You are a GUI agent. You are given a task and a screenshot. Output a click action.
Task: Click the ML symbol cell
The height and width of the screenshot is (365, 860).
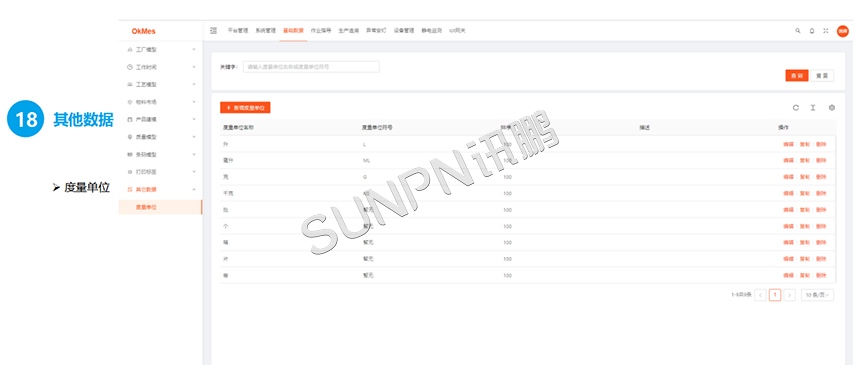(x=366, y=161)
